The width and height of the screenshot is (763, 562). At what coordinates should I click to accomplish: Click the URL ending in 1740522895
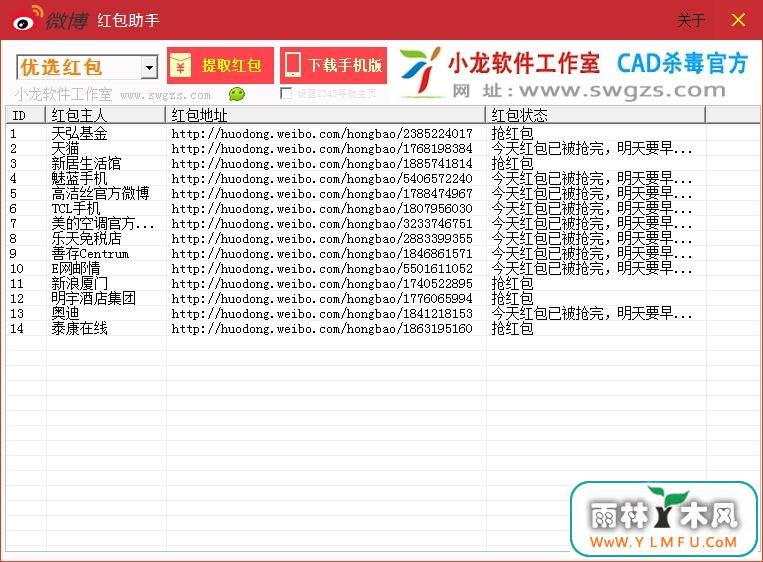(x=322, y=284)
